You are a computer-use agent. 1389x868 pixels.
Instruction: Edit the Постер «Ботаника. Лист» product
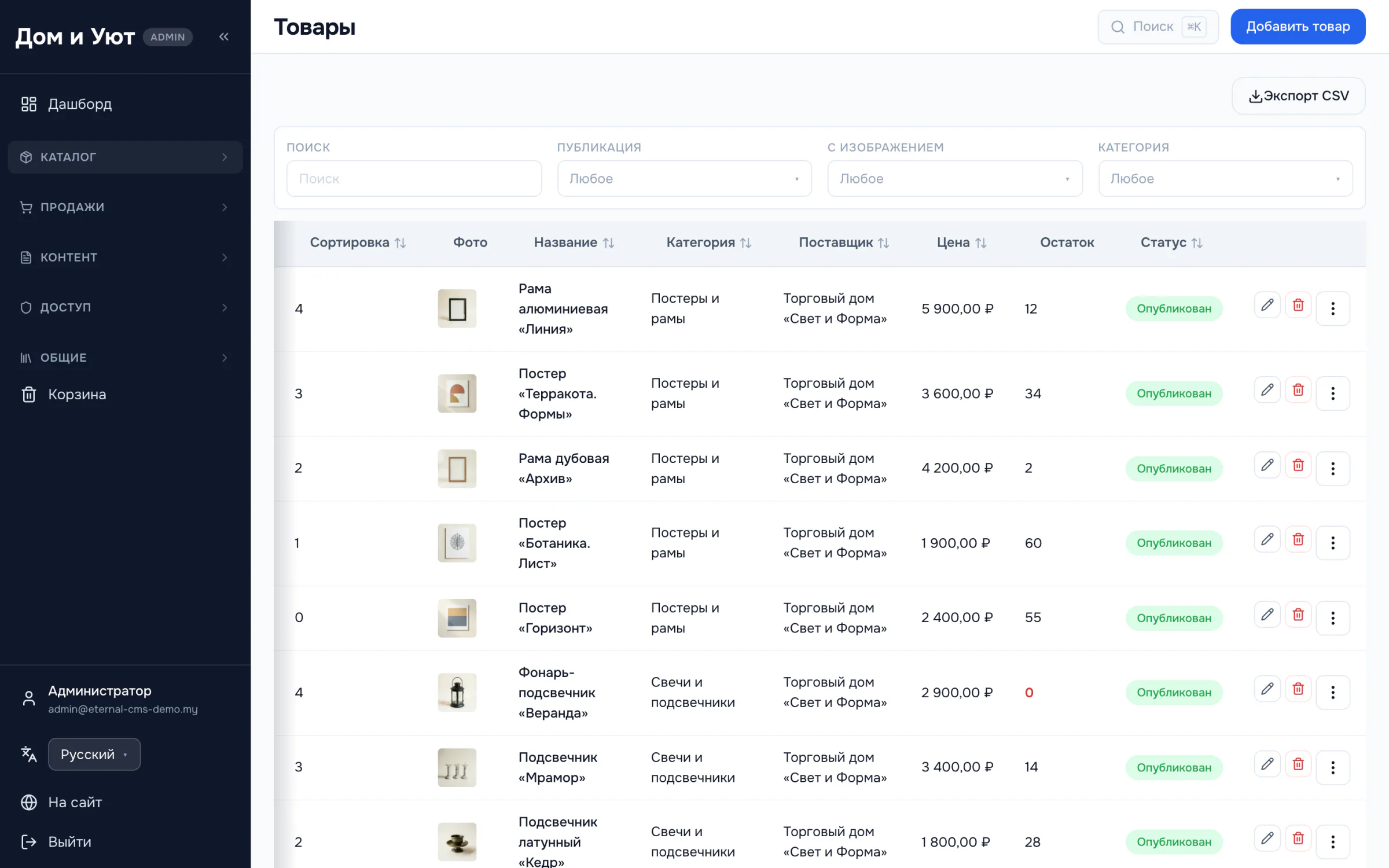(1267, 539)
